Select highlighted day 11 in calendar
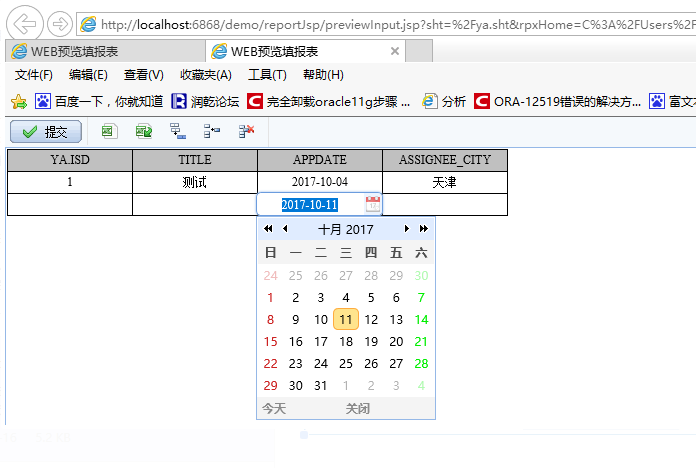The height and width of the screenshot is (468, 696). (x=346, y=319)
